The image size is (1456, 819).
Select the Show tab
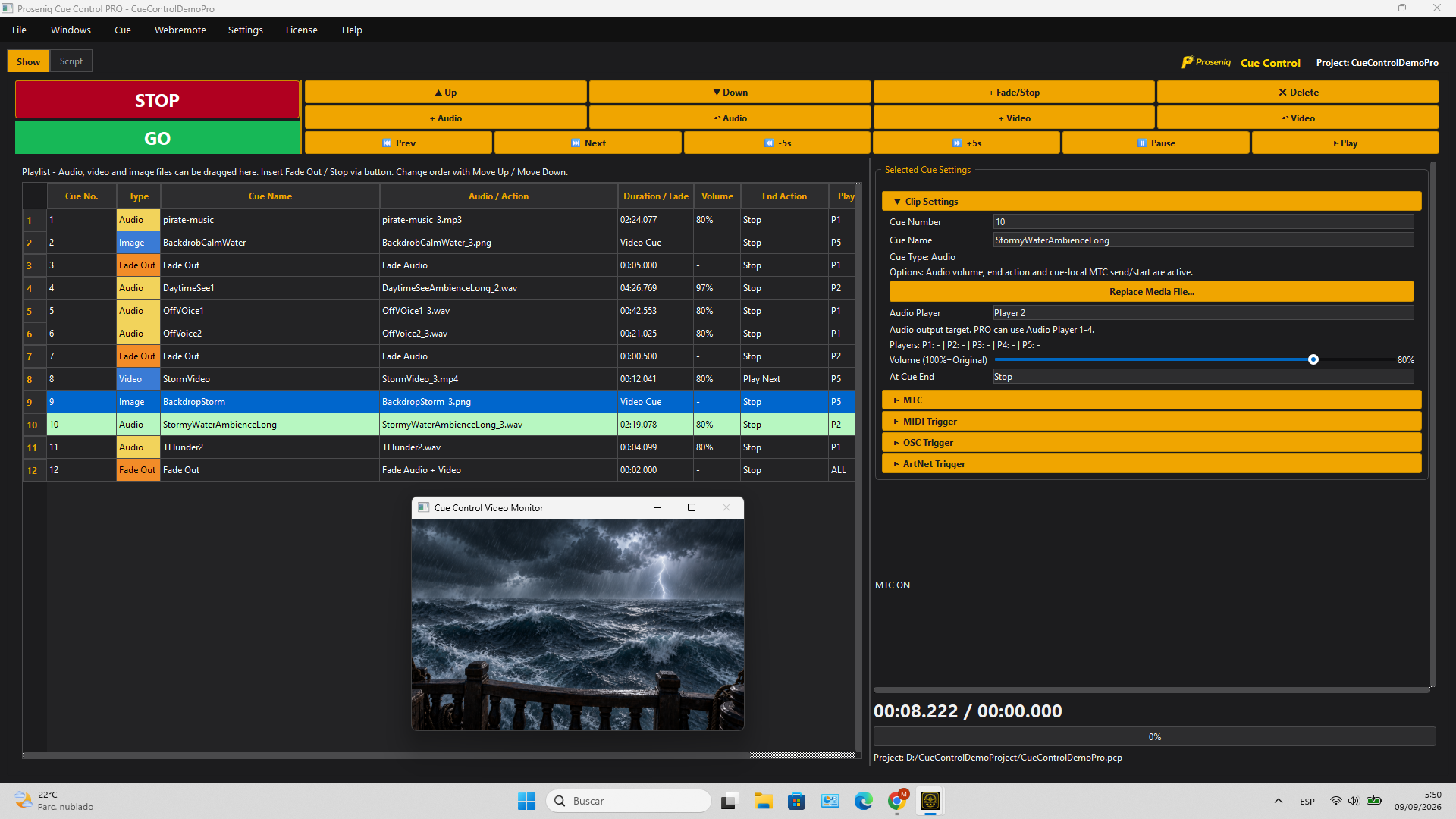coord(29,61)
